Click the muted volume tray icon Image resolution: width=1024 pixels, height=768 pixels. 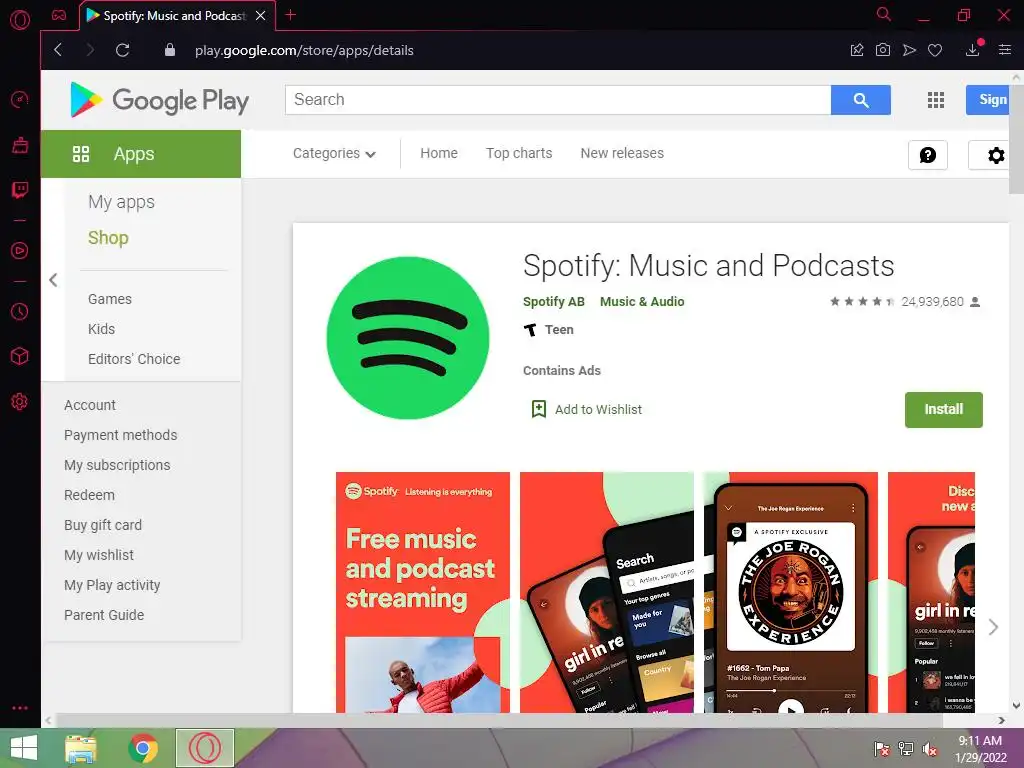pos(930,749)
